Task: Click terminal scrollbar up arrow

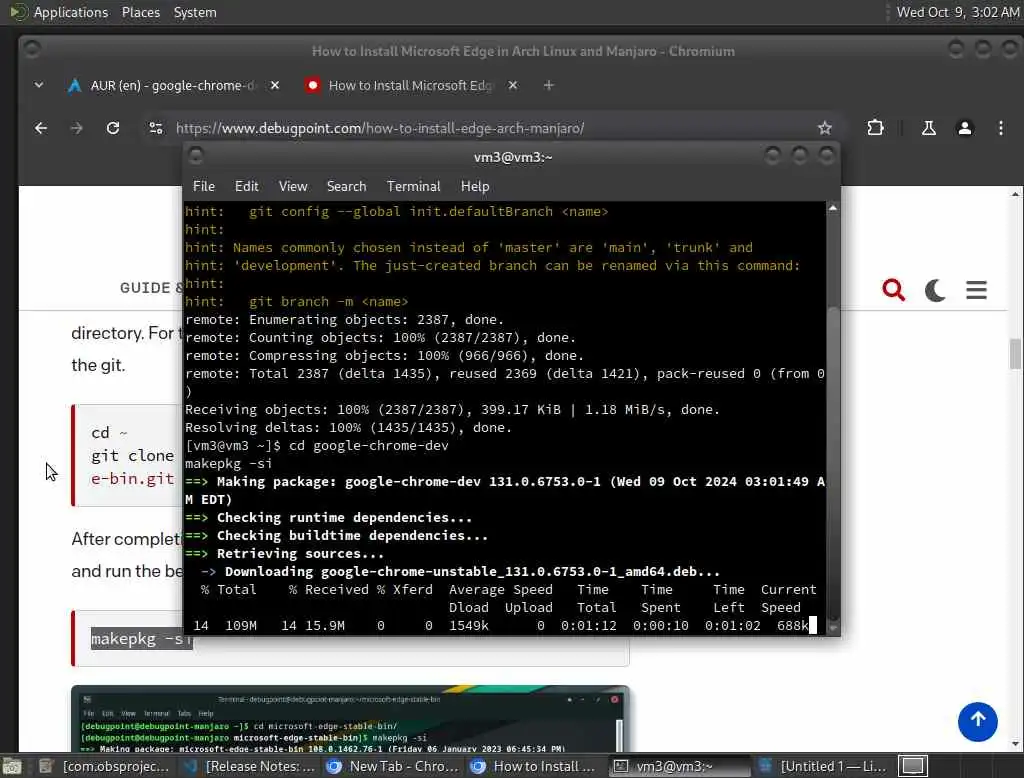Action: pyautogui.click(x=833, y=208)
